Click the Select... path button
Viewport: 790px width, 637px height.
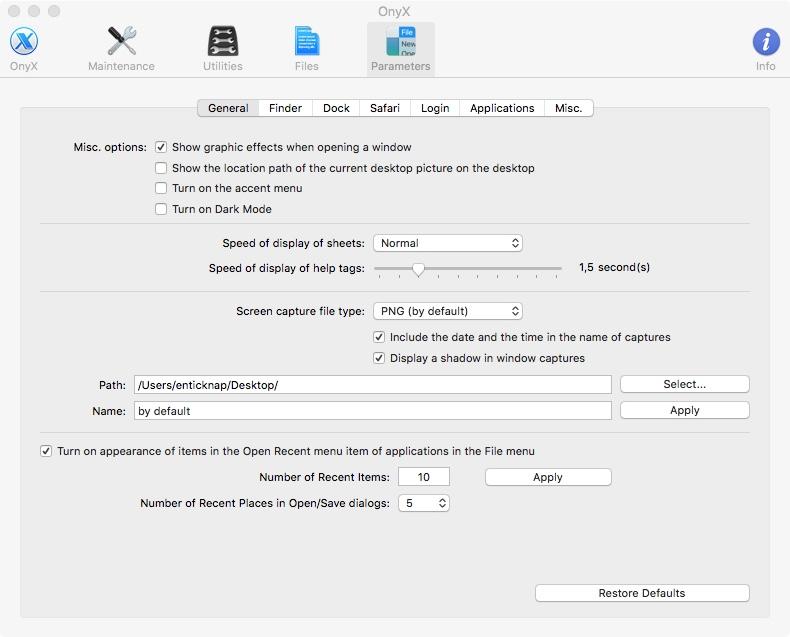pos(685,385)
